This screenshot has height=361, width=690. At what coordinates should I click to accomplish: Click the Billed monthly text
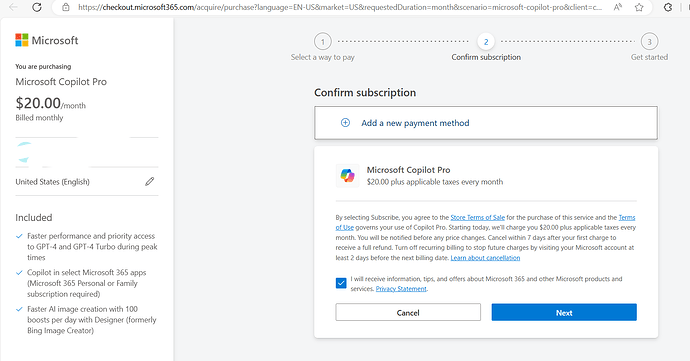click(39, 118)
